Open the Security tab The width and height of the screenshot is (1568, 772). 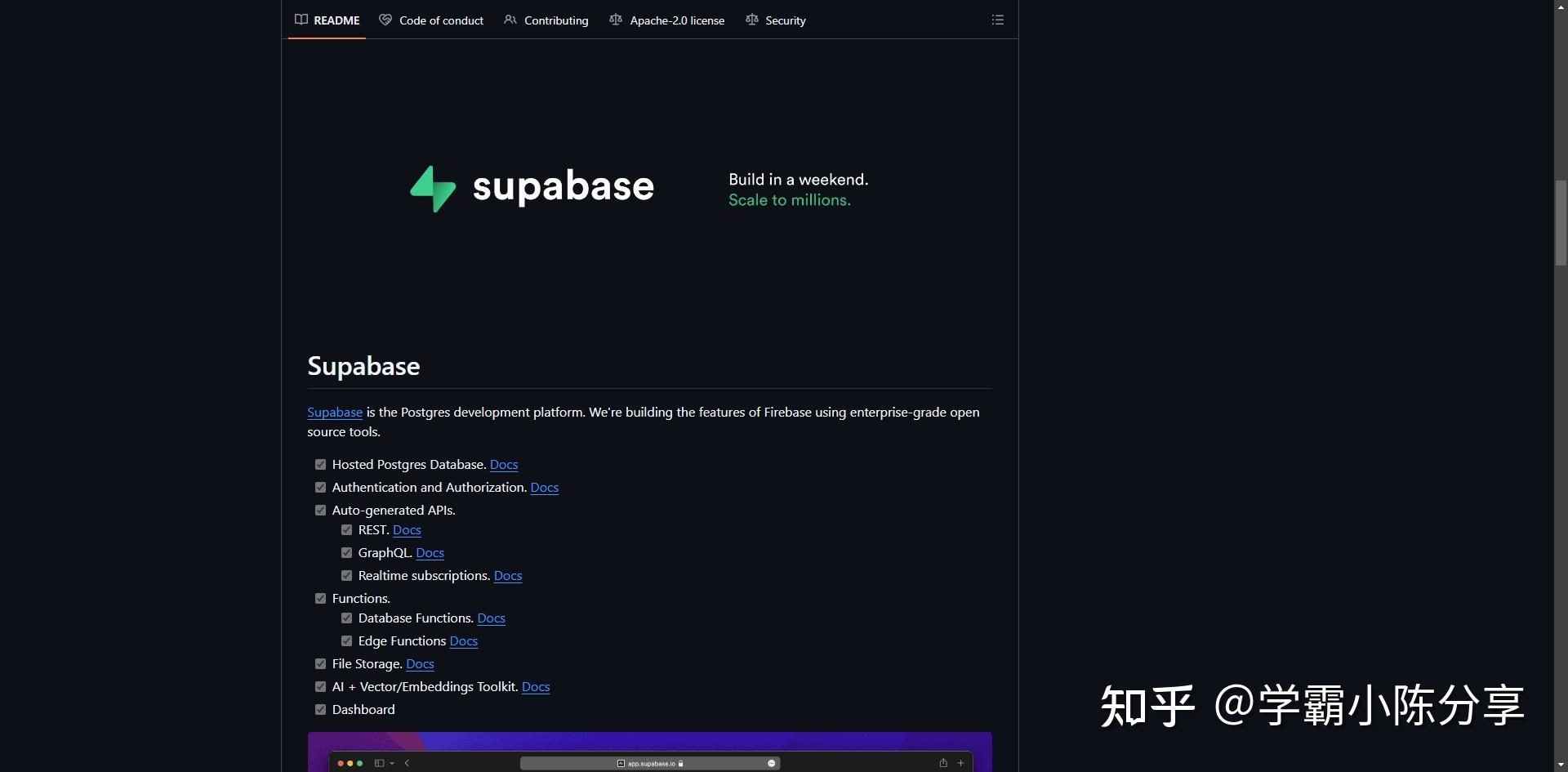775,20
